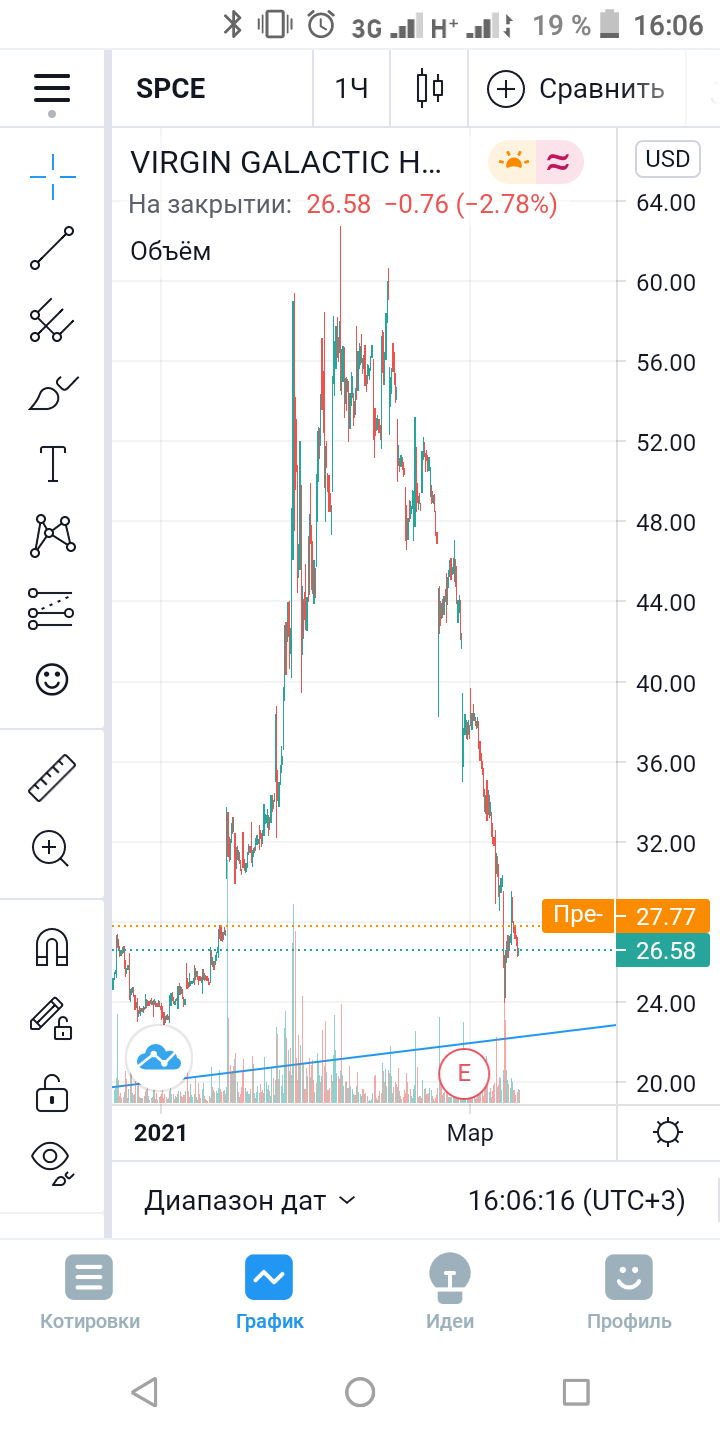
Task: Change the 1Ч timeframe interval
Action: click(x=351, y=89)
